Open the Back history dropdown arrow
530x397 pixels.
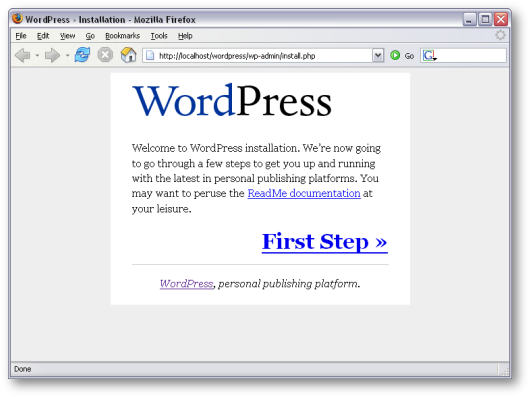(x=37, y=55)
